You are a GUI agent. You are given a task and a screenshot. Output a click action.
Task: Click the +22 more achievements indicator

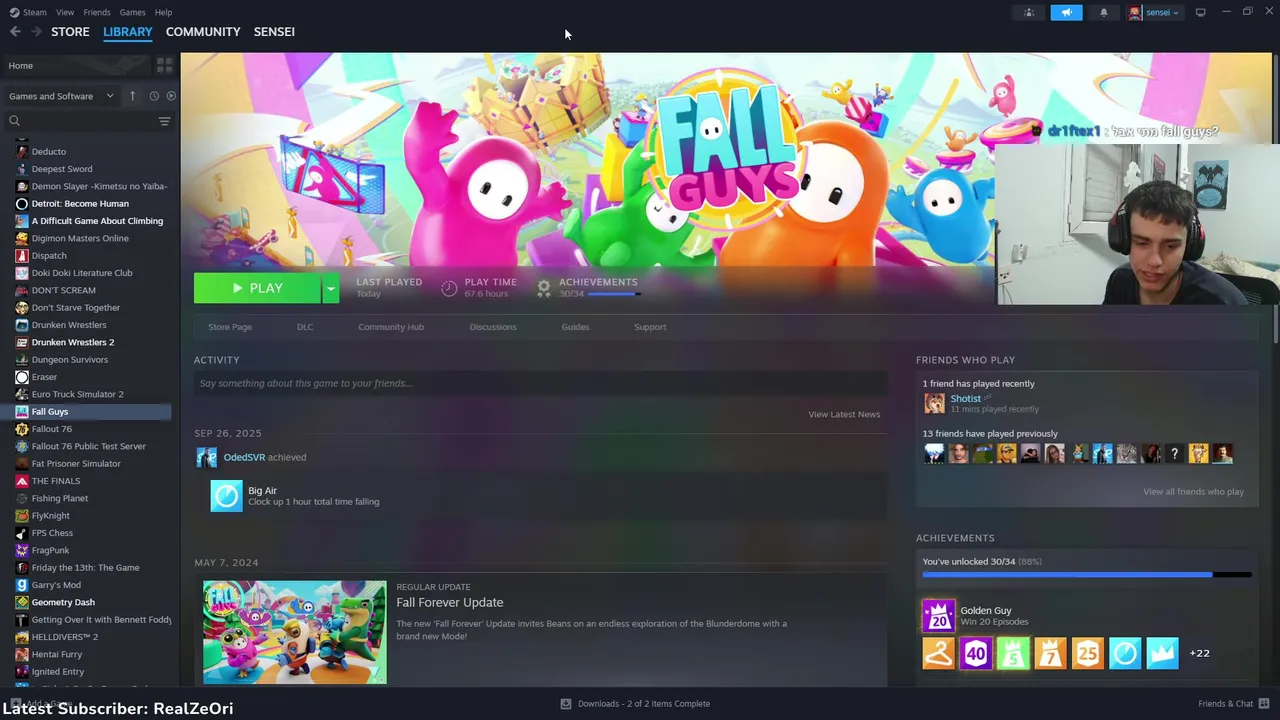[1199, 653]
